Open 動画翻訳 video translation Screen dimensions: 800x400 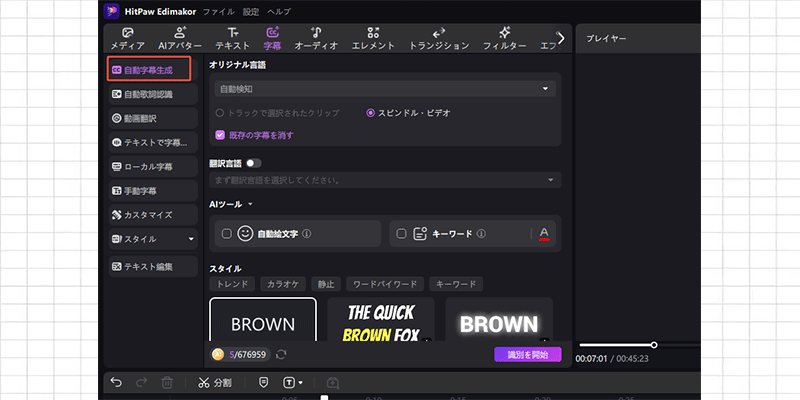pos(153,118)
